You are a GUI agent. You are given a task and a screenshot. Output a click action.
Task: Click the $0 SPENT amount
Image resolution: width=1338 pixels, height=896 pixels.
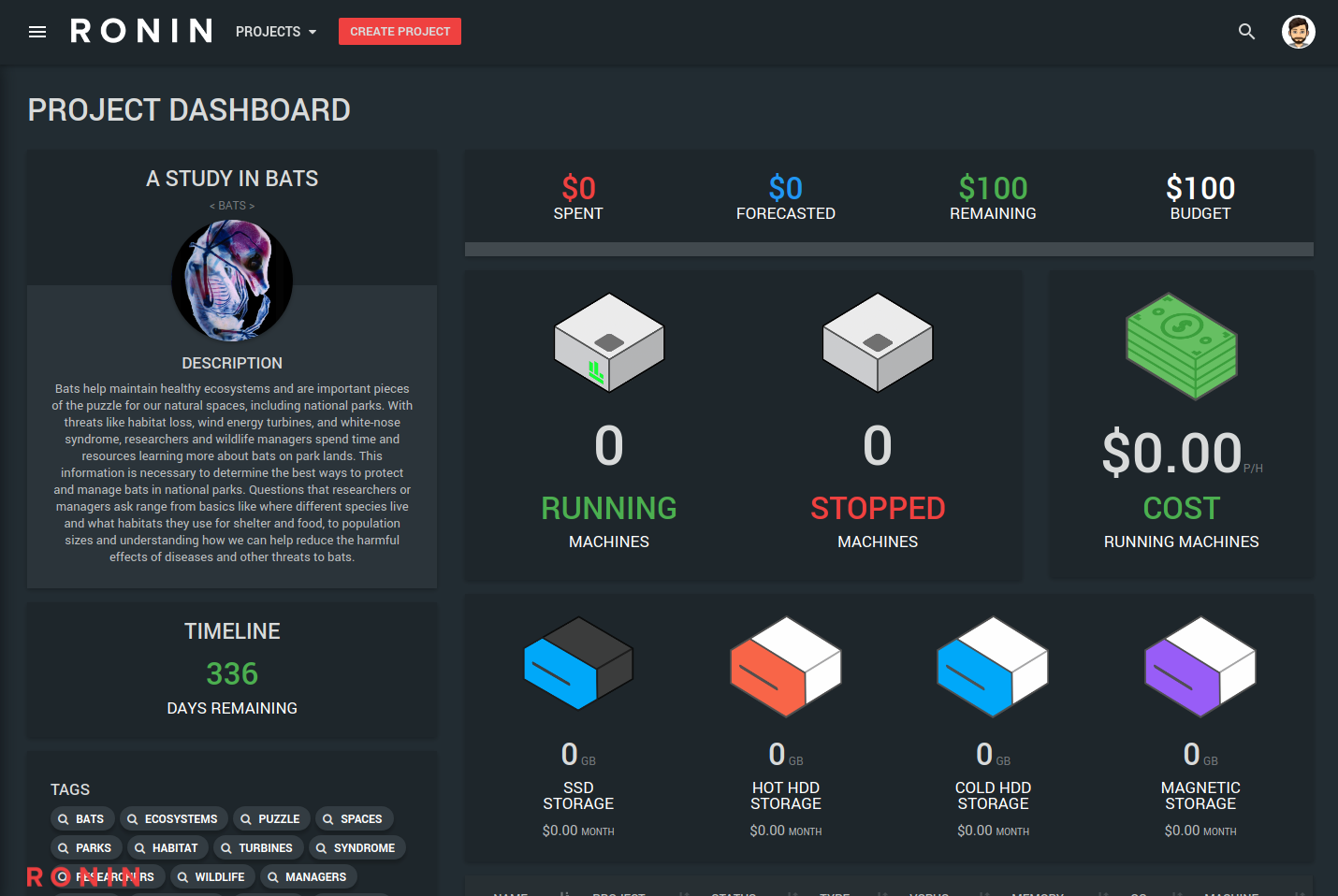pos(578,188)
